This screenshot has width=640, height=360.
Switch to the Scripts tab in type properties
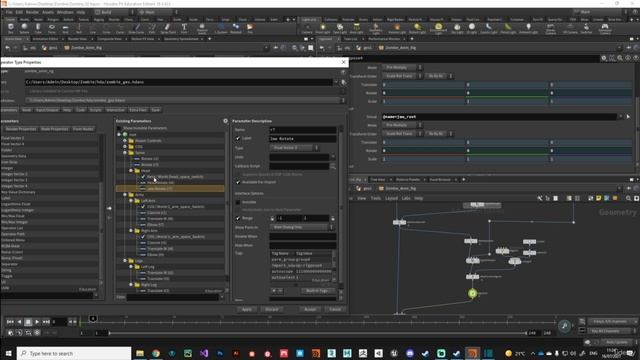(x=96, y=110)
